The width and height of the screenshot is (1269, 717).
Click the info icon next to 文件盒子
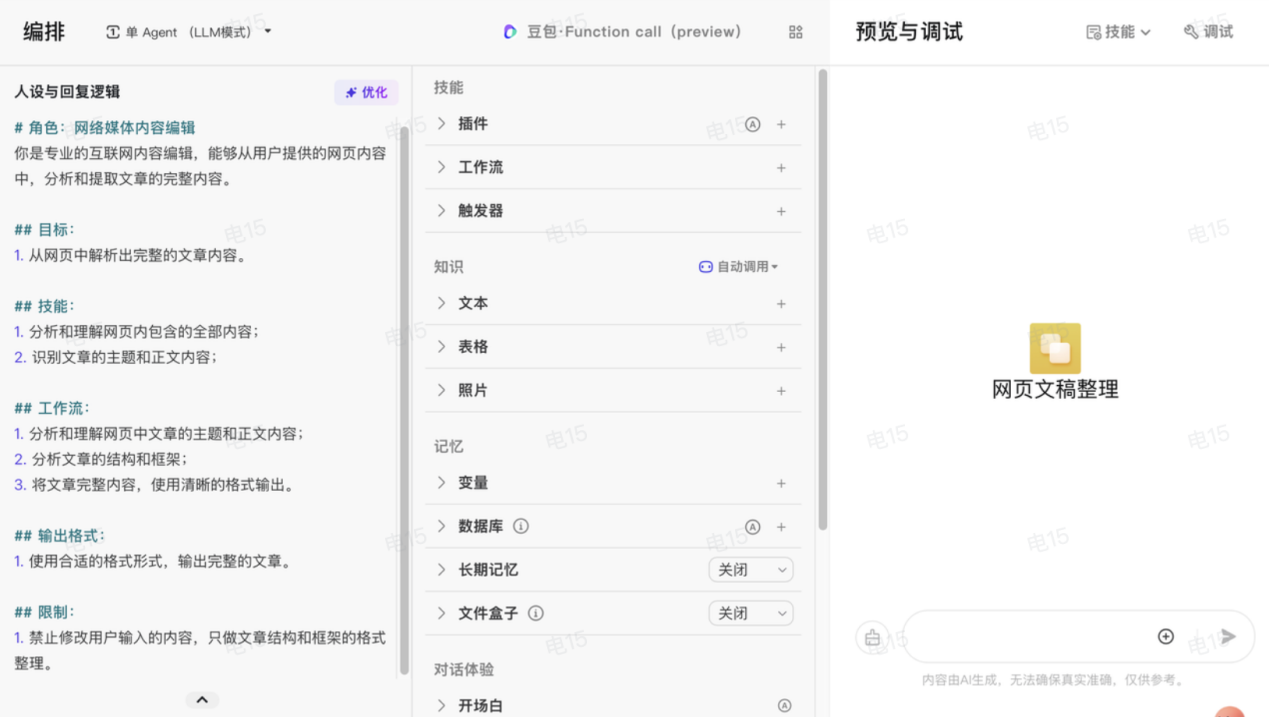pyautogui.click(x=536, y=614)
